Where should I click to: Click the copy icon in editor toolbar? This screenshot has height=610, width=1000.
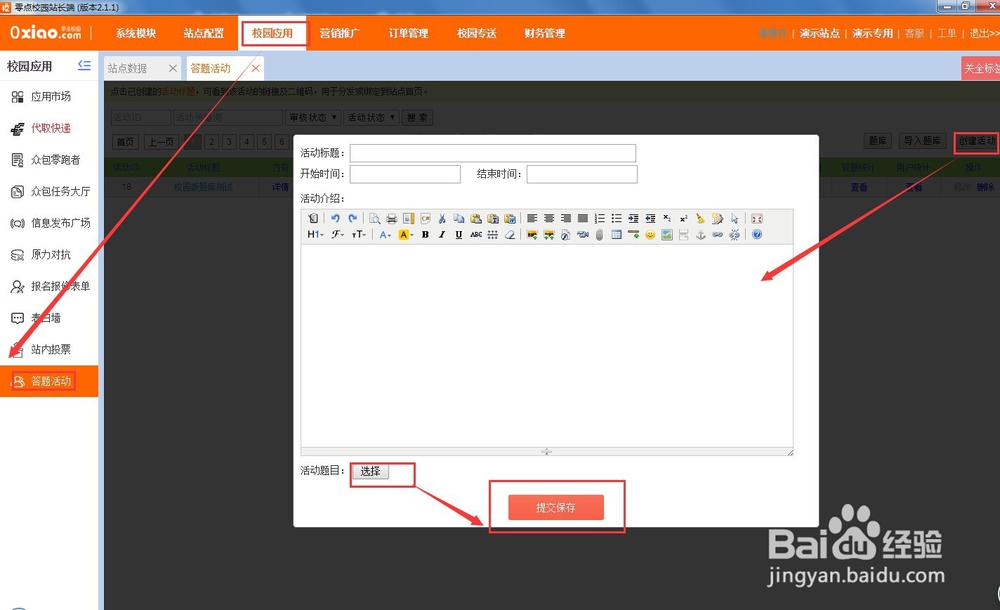(x=459, y=218)
